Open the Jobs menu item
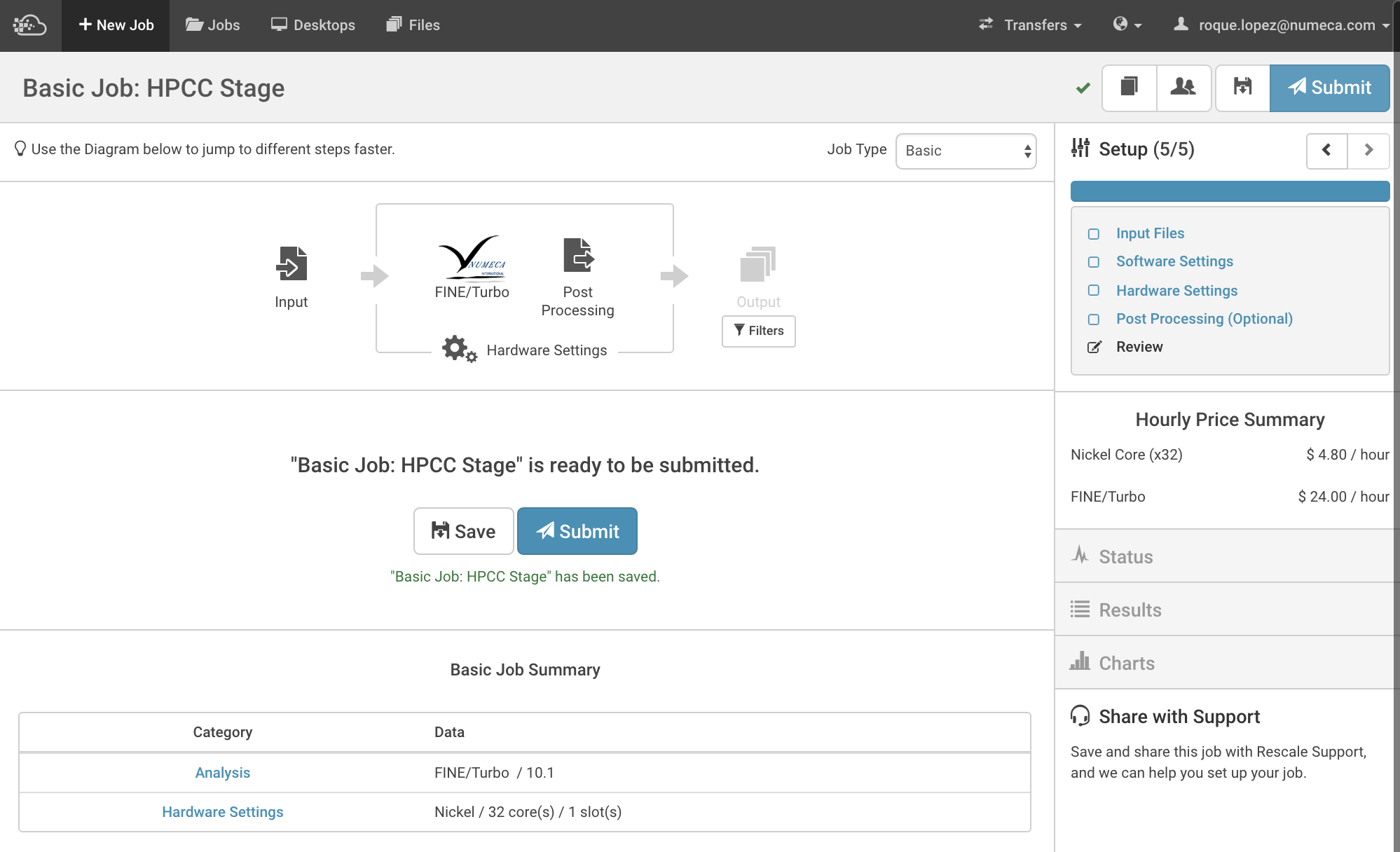The height and width of the screenshot is (852, 1400). point(212,25)
